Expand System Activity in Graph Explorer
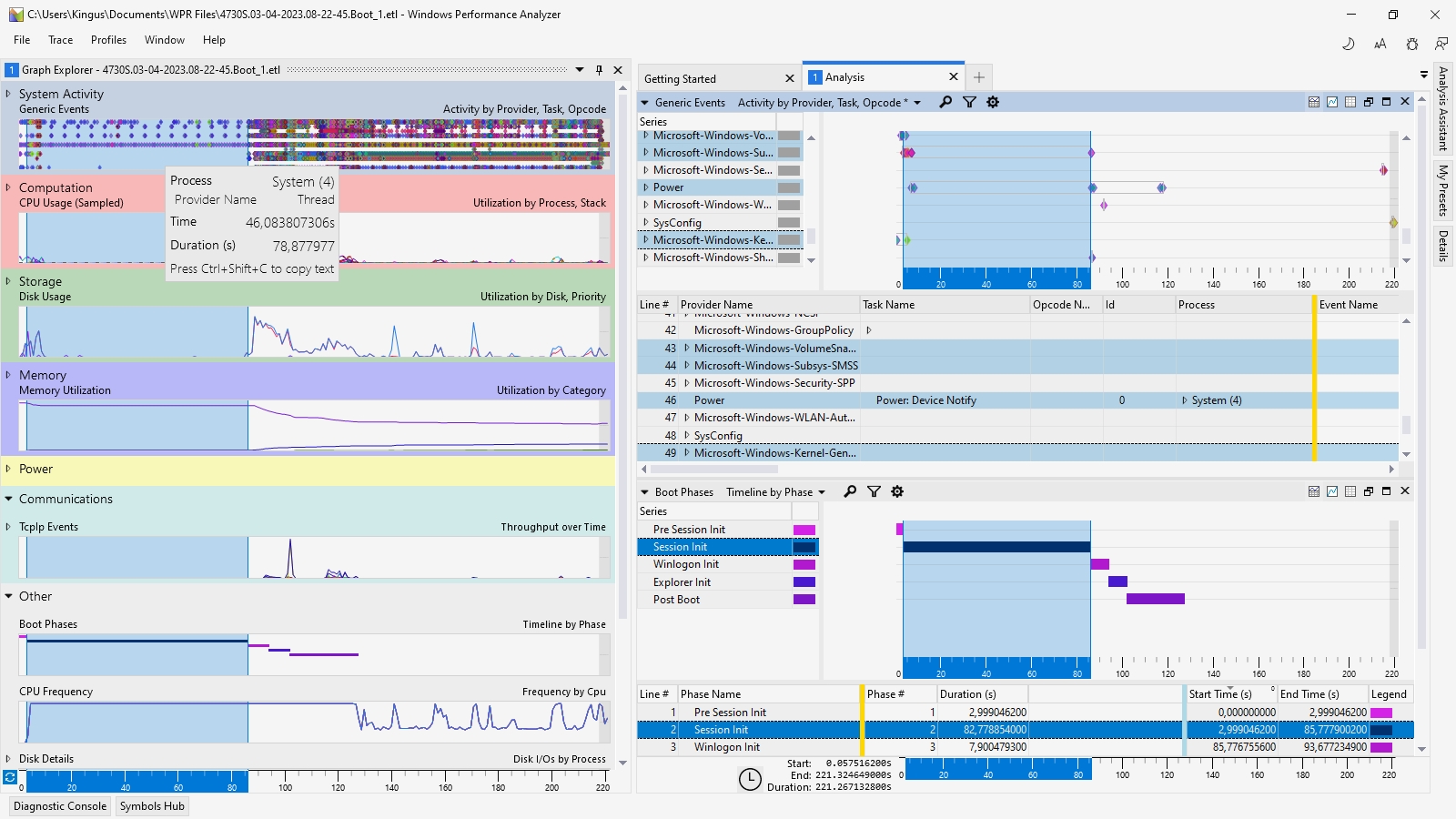The width and height of the screenshot is (1456, 819). (8, 94)
